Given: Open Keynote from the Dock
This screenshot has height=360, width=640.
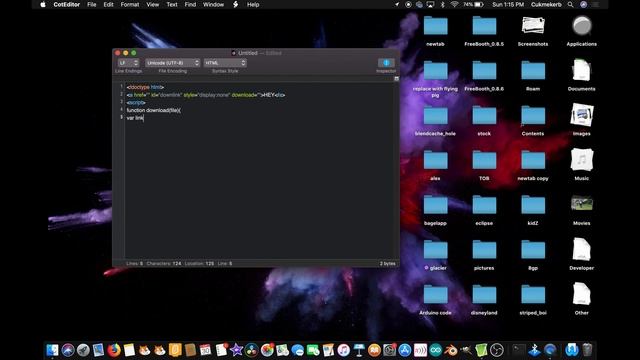Looking at the screenshot, I should tap(359, 350).
